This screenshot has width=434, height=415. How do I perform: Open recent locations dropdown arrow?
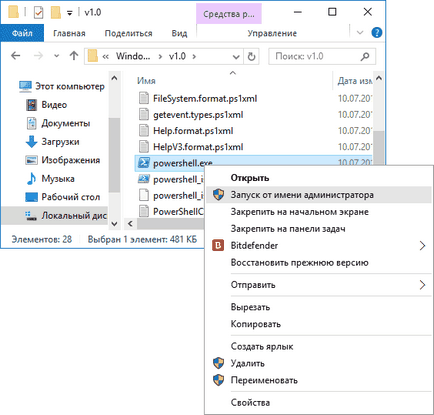coord(57,56)
